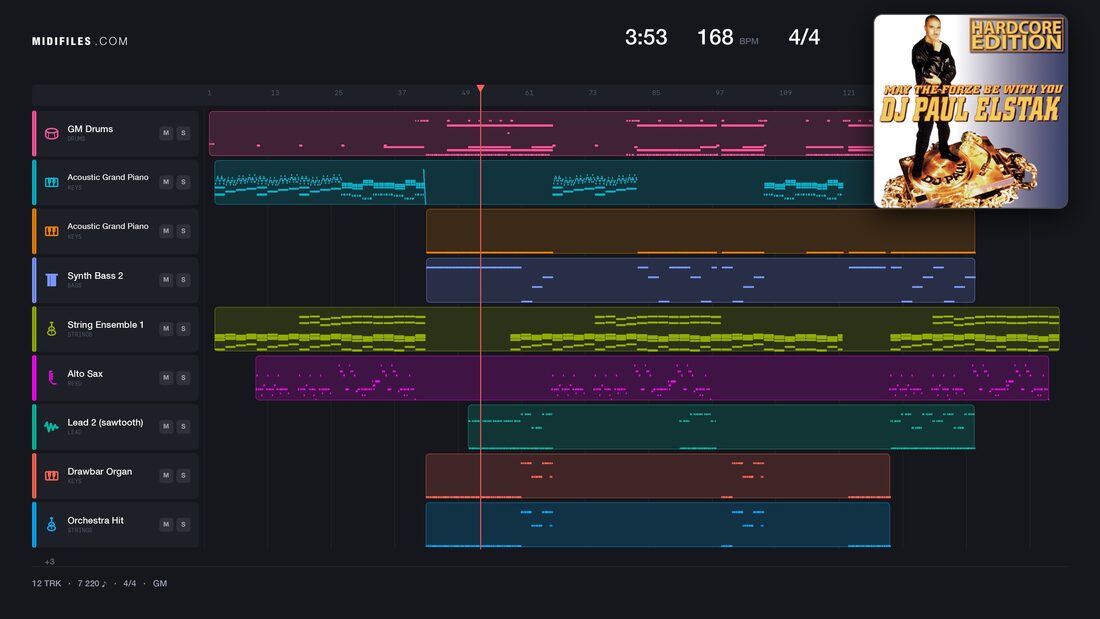Click bar 73 on the timeline ruler
The image size is (1100, 619).
click(593, 93)
